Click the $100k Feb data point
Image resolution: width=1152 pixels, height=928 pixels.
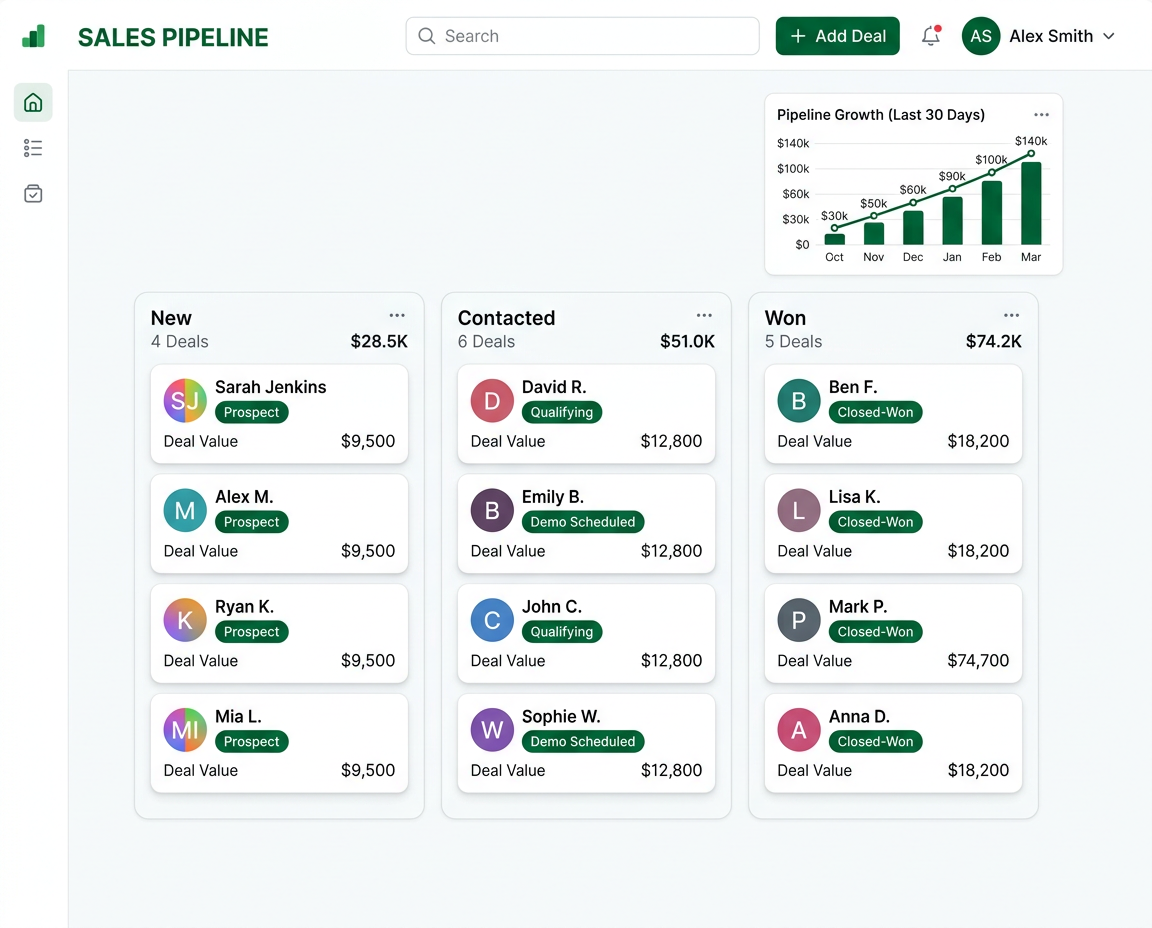(992, 172)
